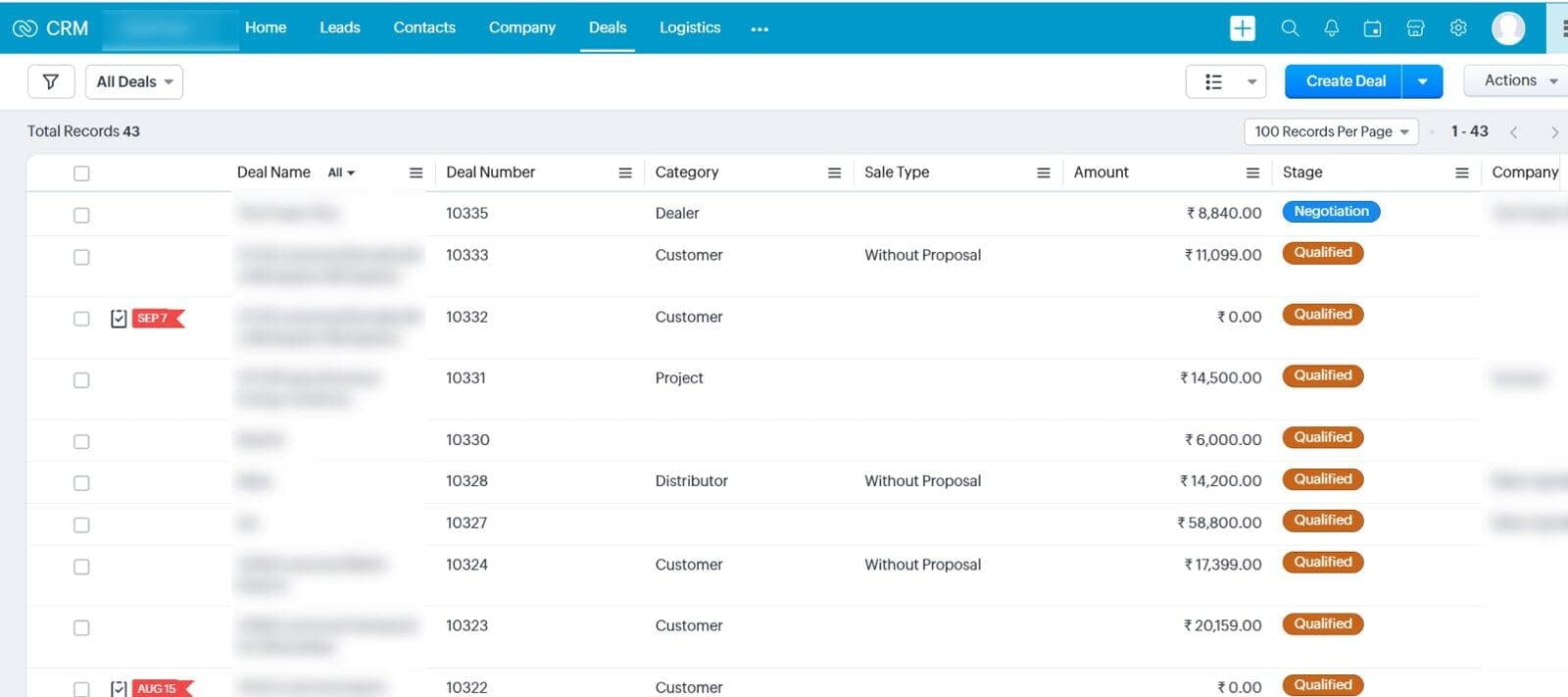1568x697 pixels.
Task: Click the Negotiation stage badge for deal 10335
Action: [x=1331, y=212]
